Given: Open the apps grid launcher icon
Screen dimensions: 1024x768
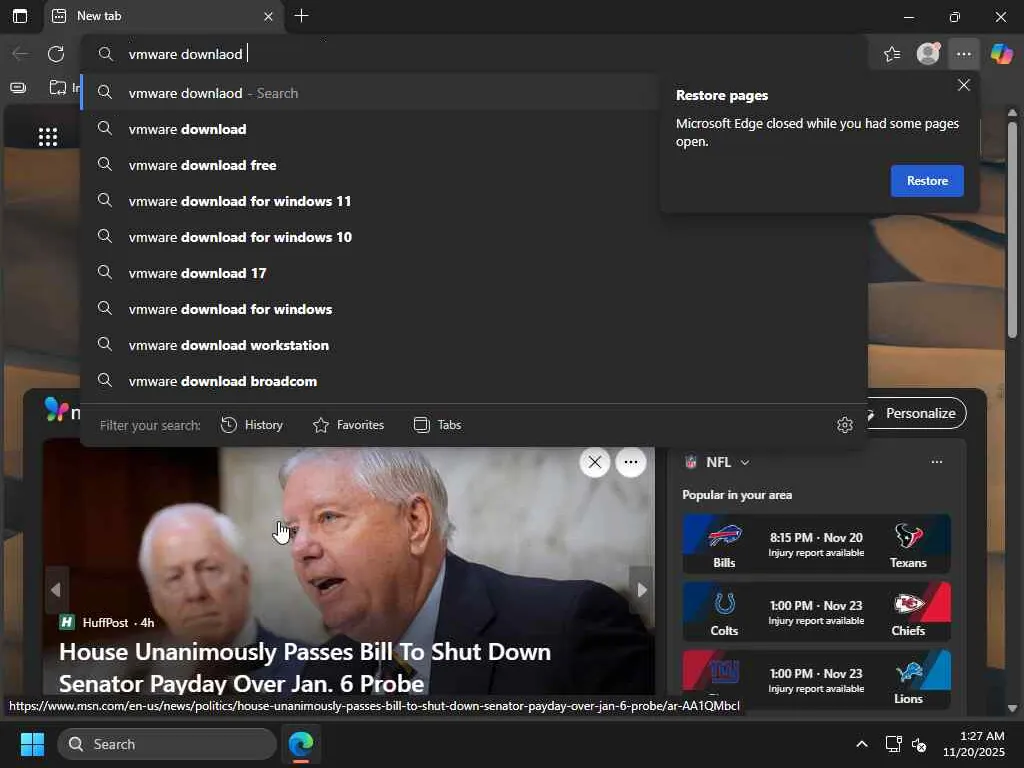Looking at the screenshot, I should (x=48, y=136).
